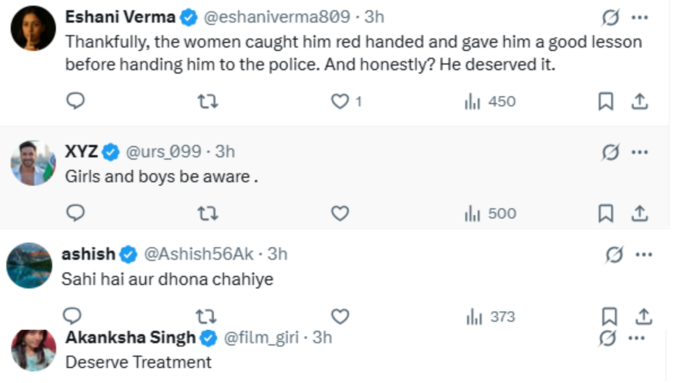Open @eshaniverma809 profile handle
Viewport: 680px width, 383px height.
[277, 17]
